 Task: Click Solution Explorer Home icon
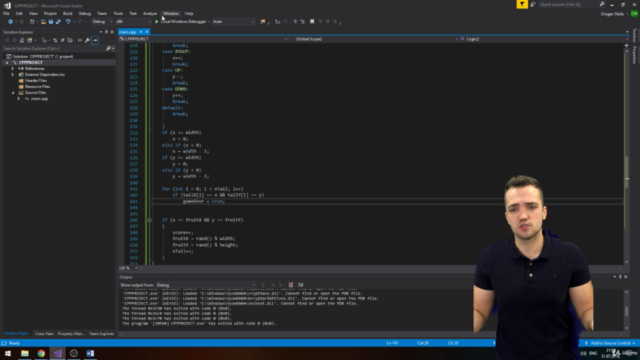pyautogui.click(x=22, y=40)
